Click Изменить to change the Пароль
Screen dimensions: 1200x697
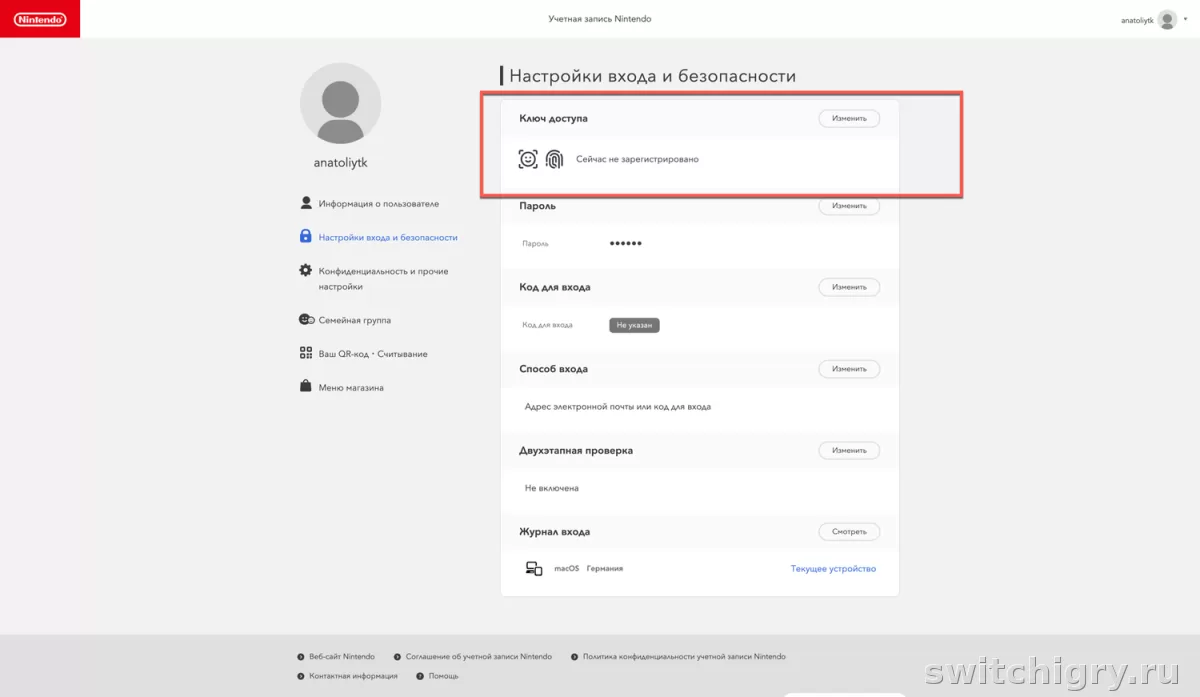tap(849, 205)
